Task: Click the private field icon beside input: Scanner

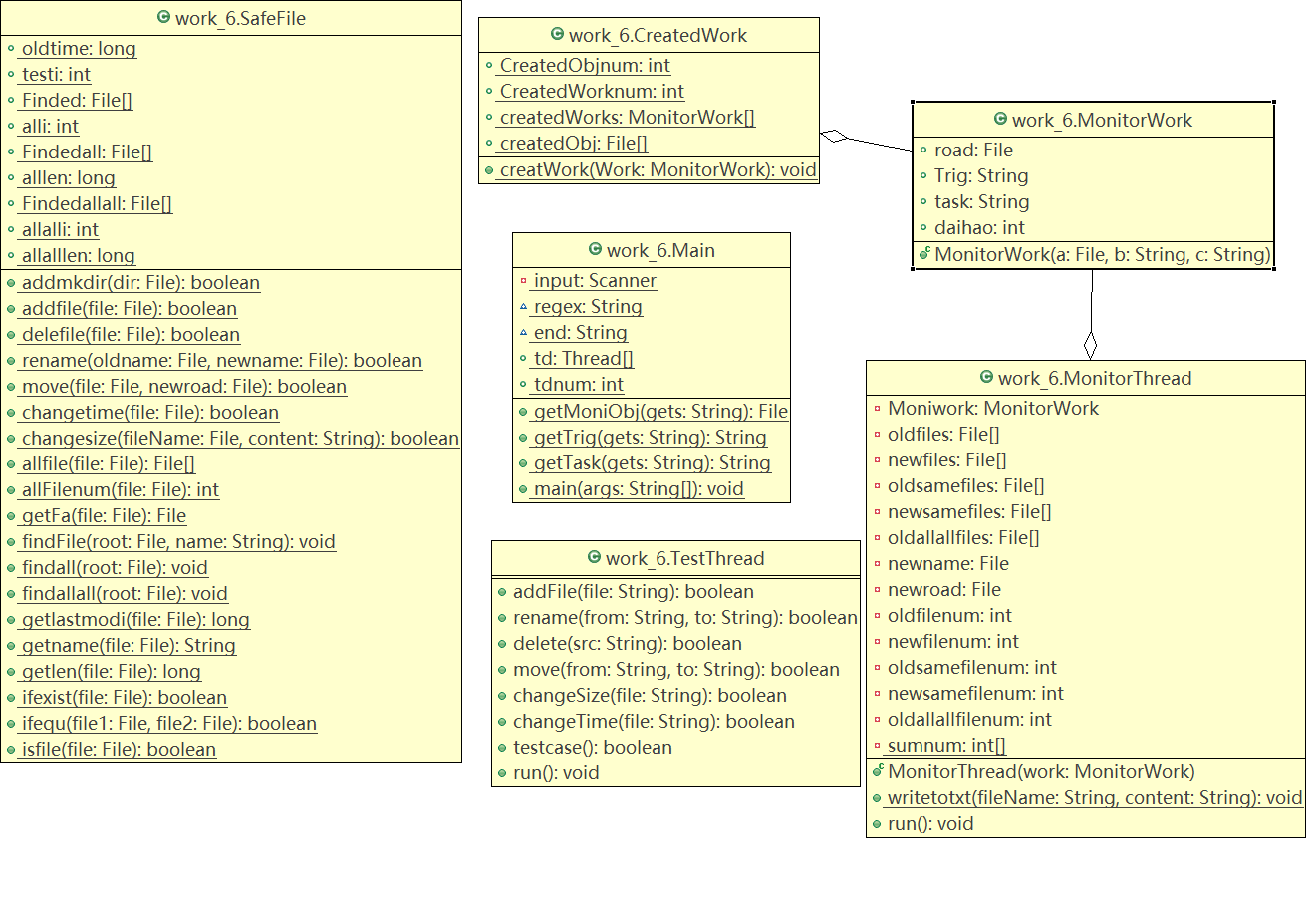Action: [523, 280]
